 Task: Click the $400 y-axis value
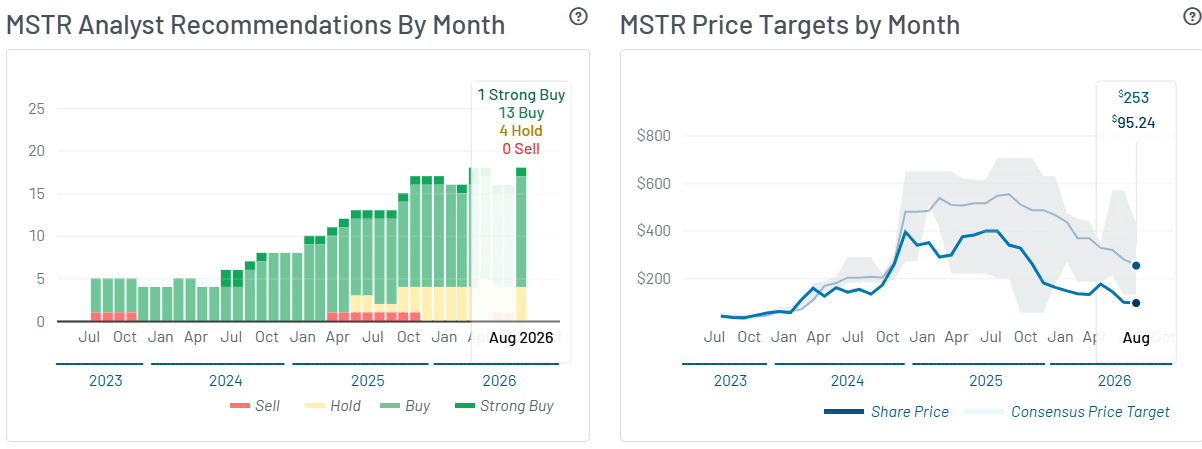pyautogui.click(x=654, y=231)
